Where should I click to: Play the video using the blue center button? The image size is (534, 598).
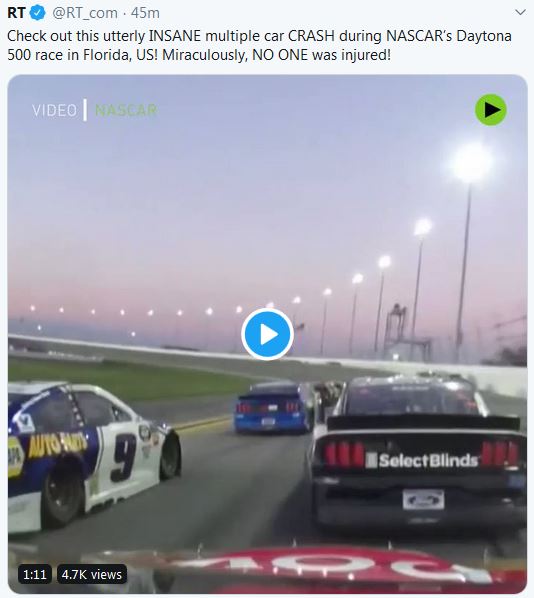(267, 334)
